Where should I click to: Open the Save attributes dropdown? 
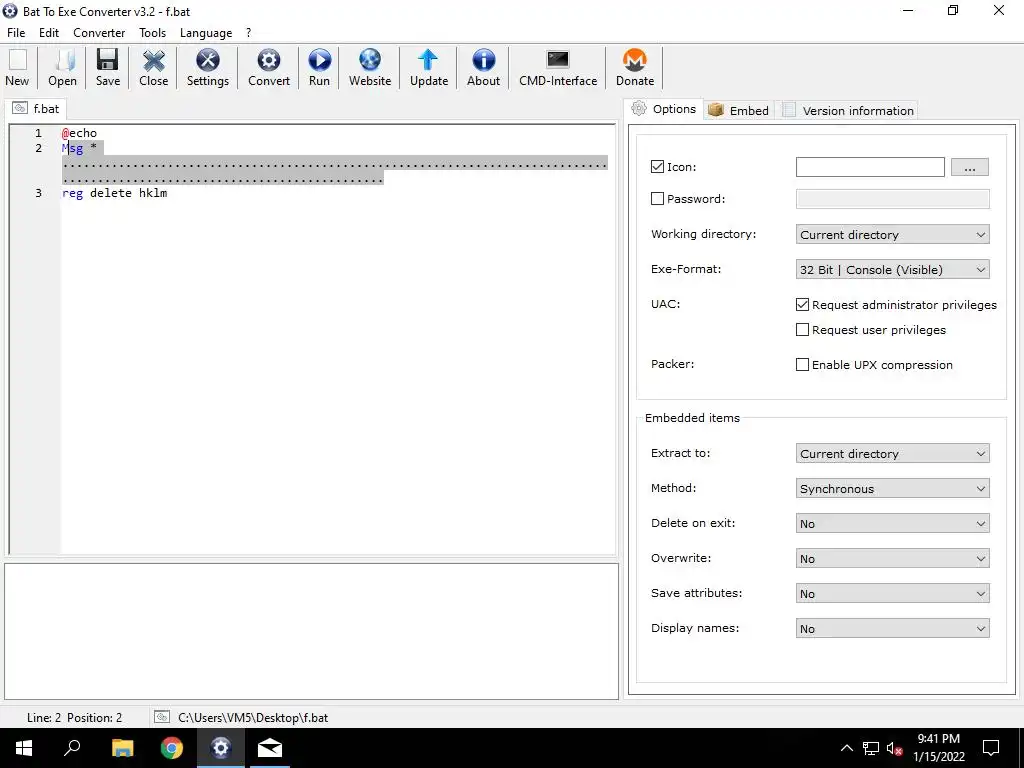(892, 594)
